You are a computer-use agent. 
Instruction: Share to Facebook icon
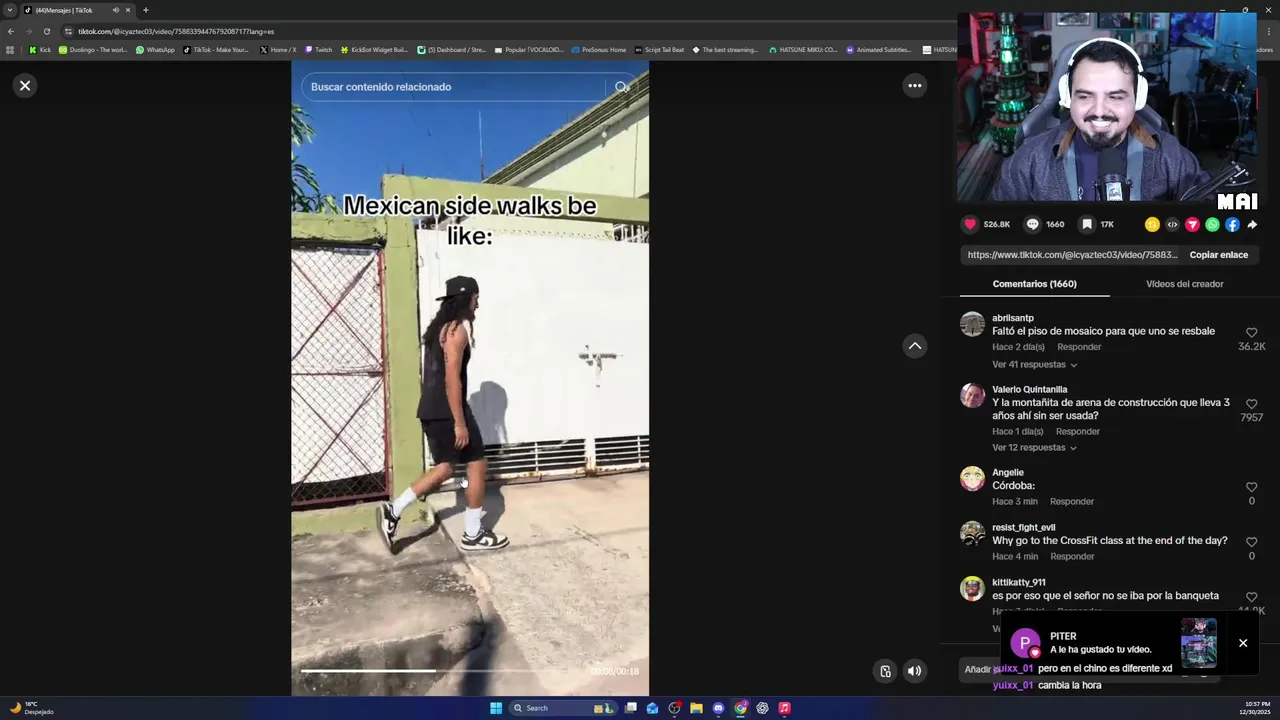1232,225
